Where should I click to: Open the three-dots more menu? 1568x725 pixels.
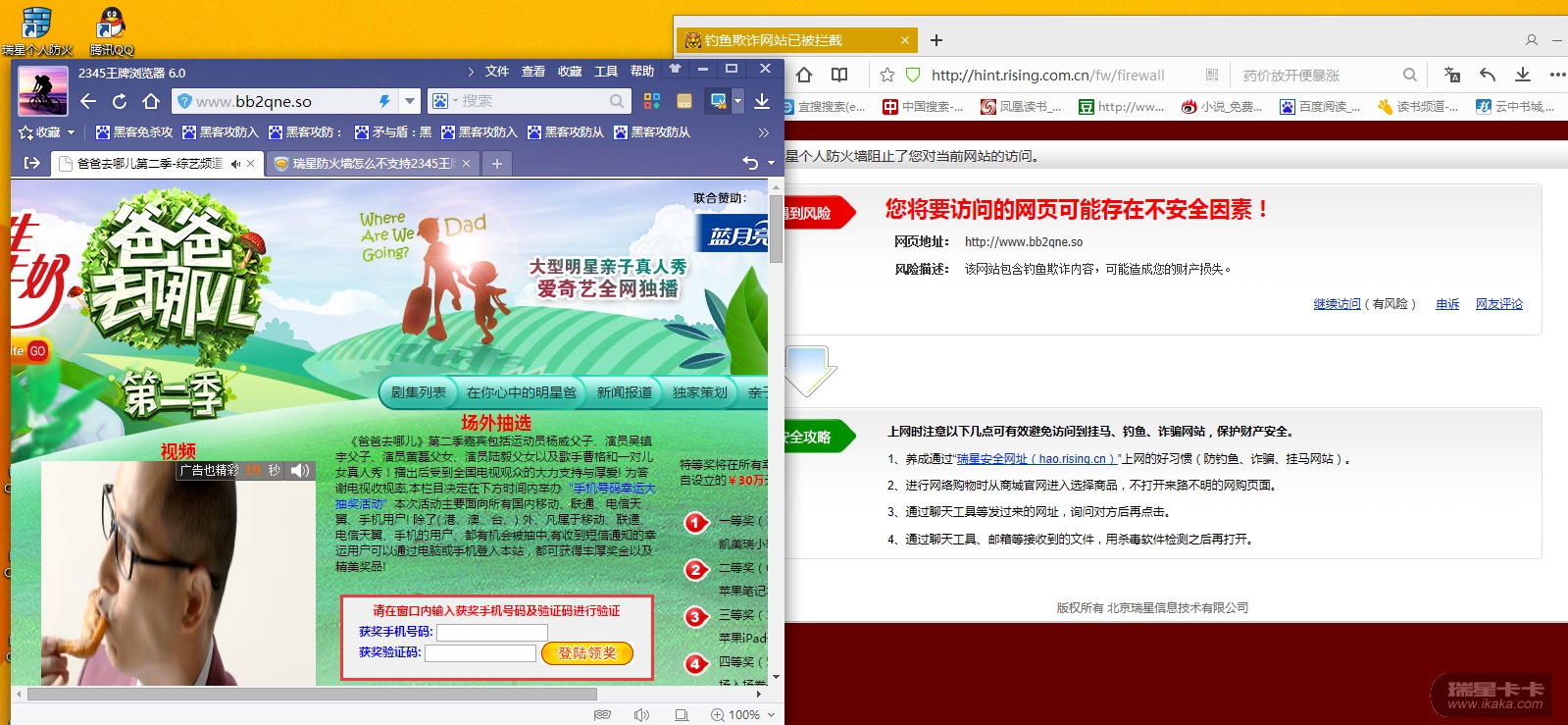(1558, 75)
